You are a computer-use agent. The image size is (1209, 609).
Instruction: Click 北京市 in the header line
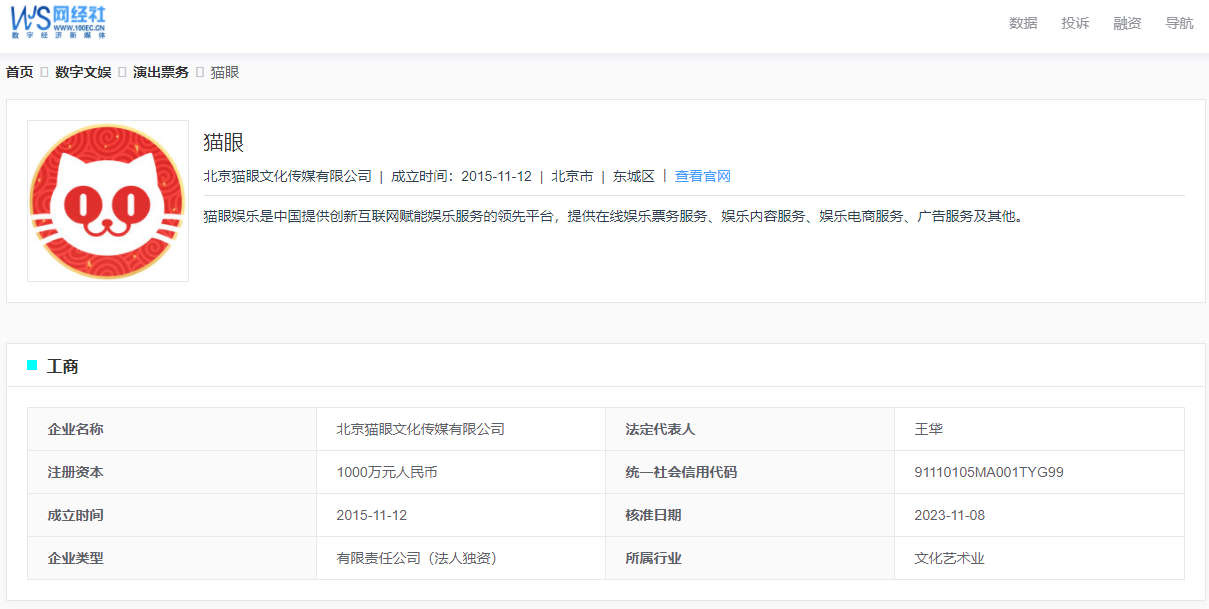572,176
